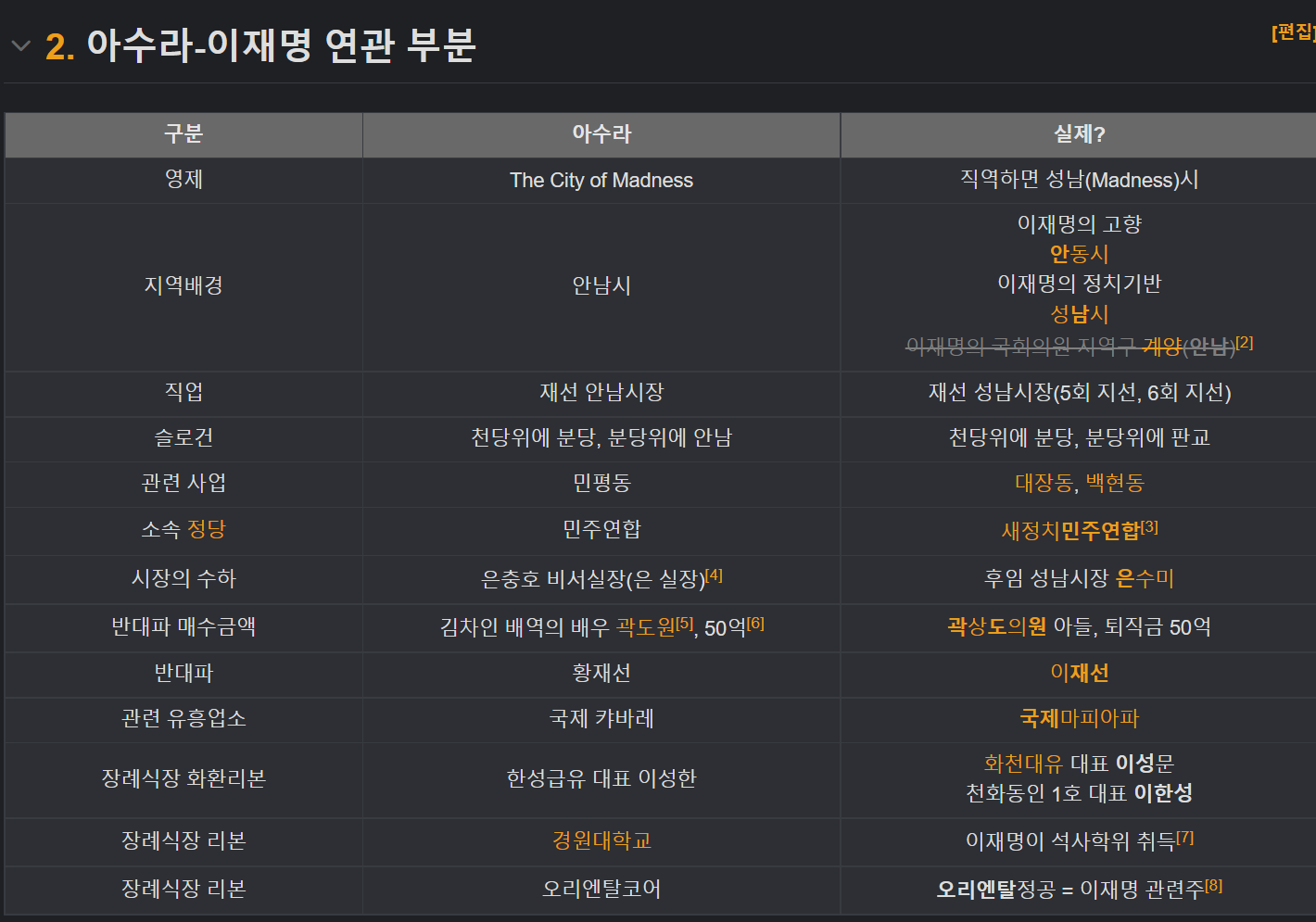Click the '반대파 매수금액' row label

click(x=183, y=627)
